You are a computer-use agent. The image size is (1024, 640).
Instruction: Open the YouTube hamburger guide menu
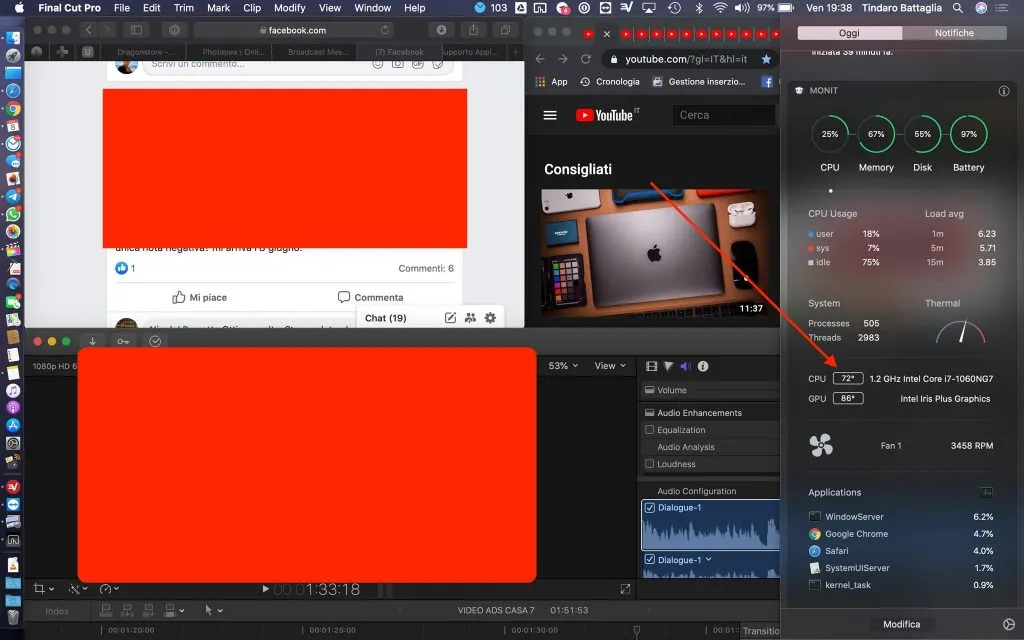pyautogui.click(x=550, y=115)
